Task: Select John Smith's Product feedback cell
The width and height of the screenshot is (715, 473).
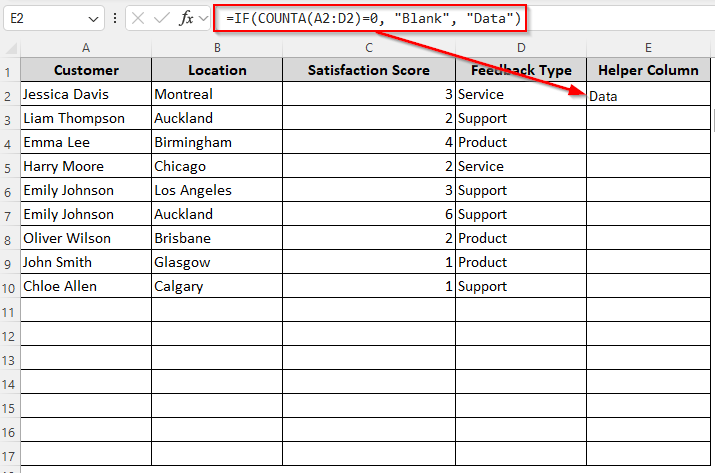Action: tap(521, 262)
